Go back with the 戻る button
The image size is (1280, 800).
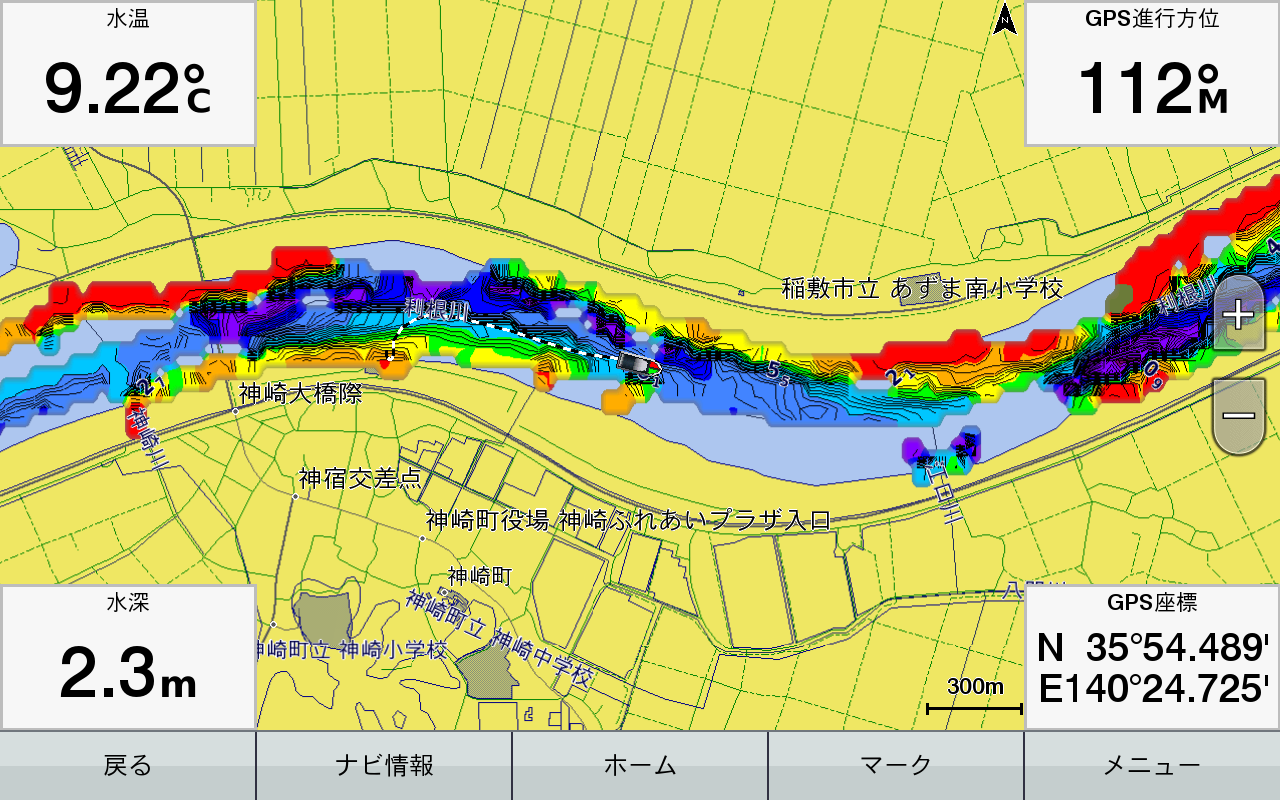tap(128, 766)
